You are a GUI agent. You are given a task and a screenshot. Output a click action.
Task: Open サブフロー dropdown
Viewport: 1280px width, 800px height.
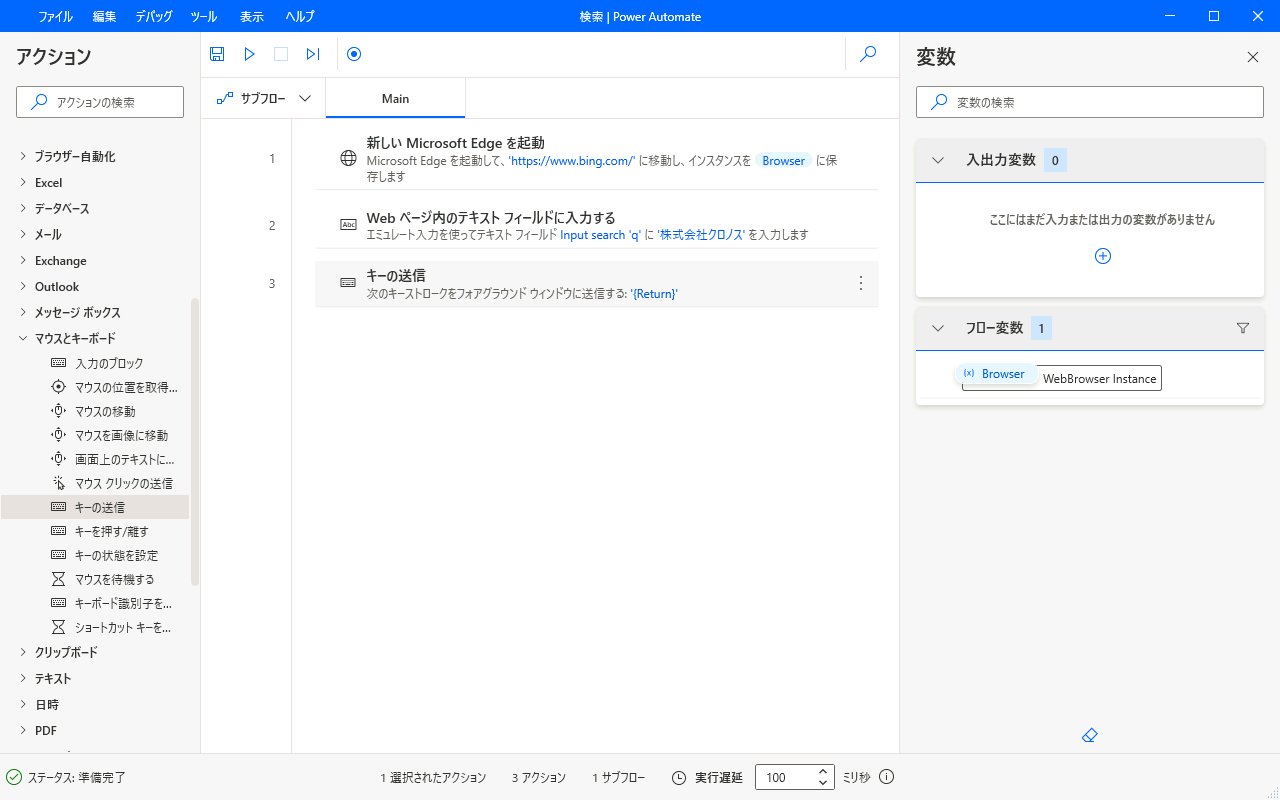point(264,98)
